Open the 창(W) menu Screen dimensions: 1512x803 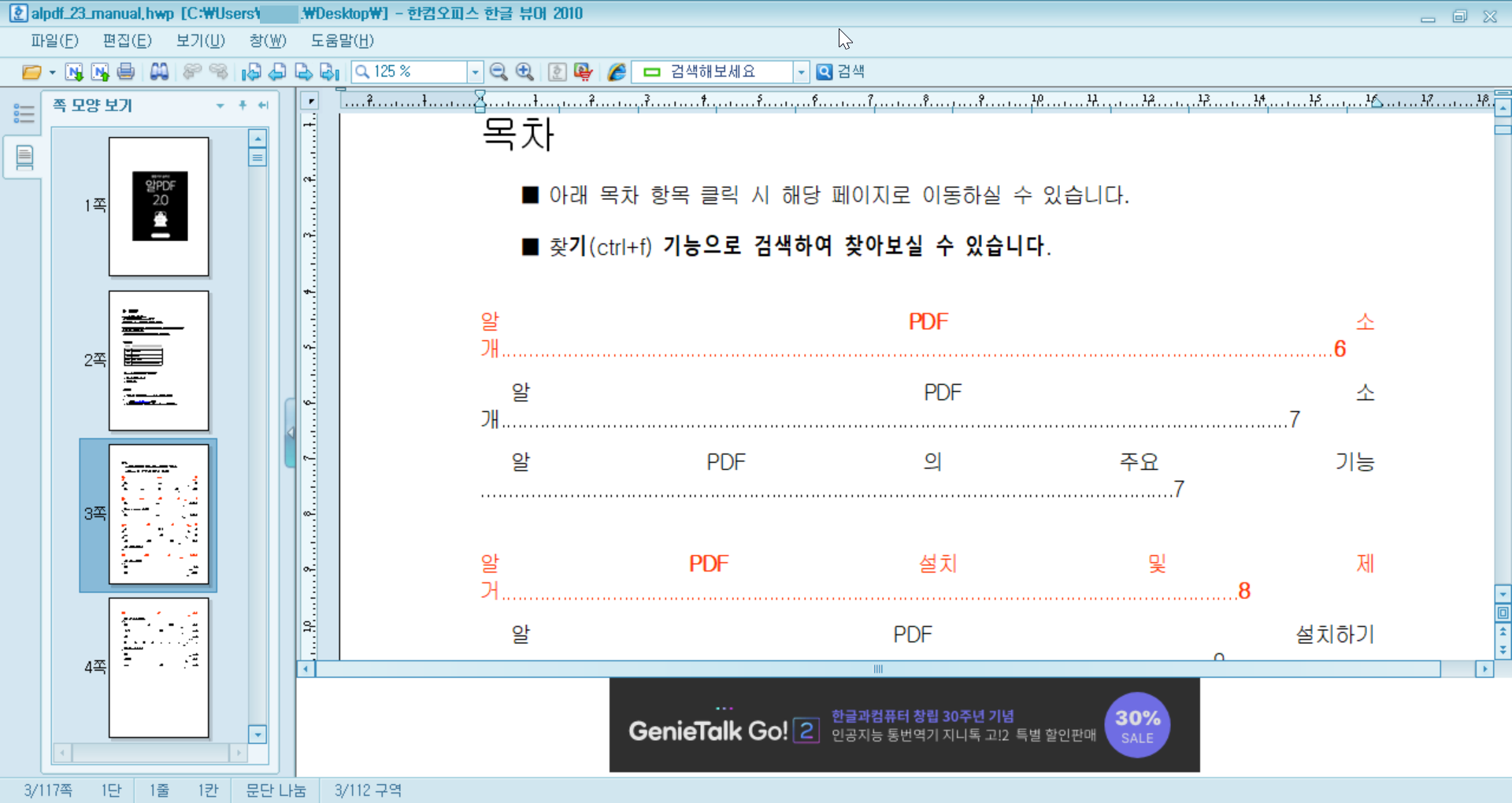tap(268, 40)
